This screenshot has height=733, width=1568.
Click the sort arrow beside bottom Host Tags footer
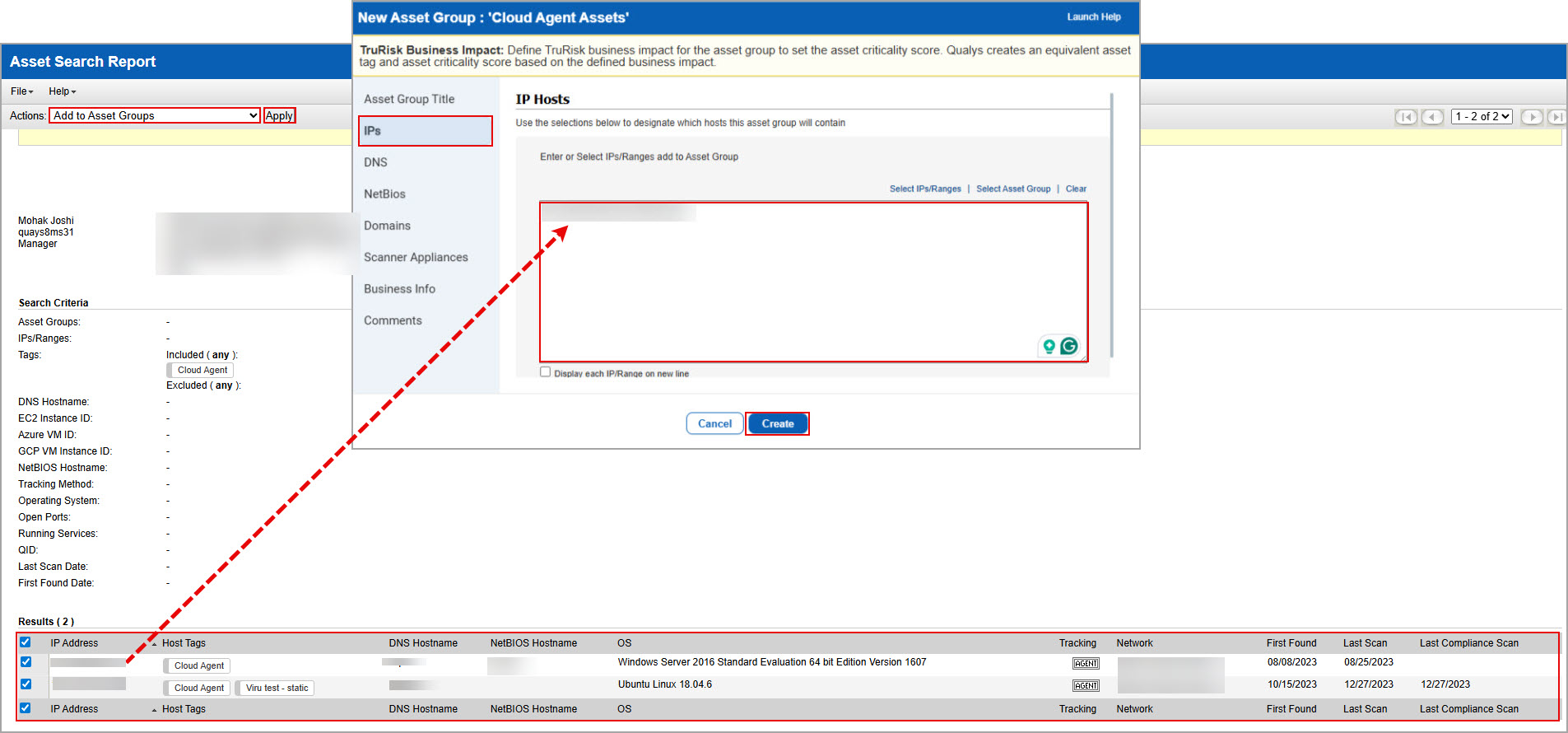(x=154, y=710)
